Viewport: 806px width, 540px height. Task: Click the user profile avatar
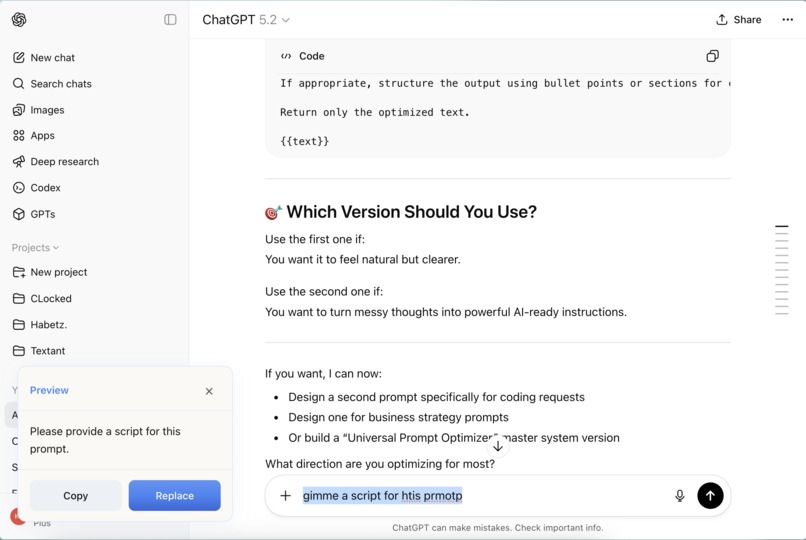click(17, 516)
